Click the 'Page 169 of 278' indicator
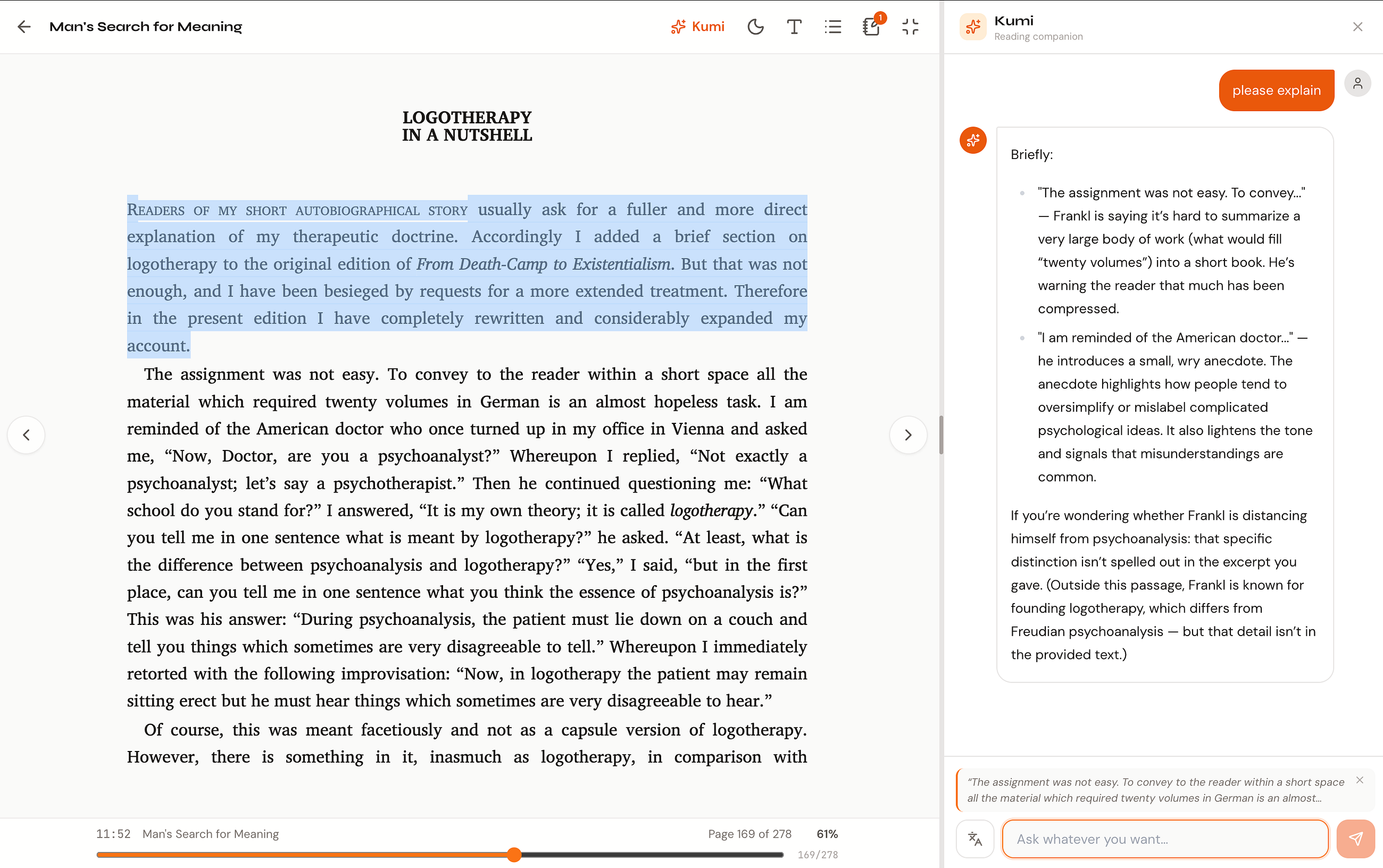The image size is (1383, 868). tap(749, 833)
